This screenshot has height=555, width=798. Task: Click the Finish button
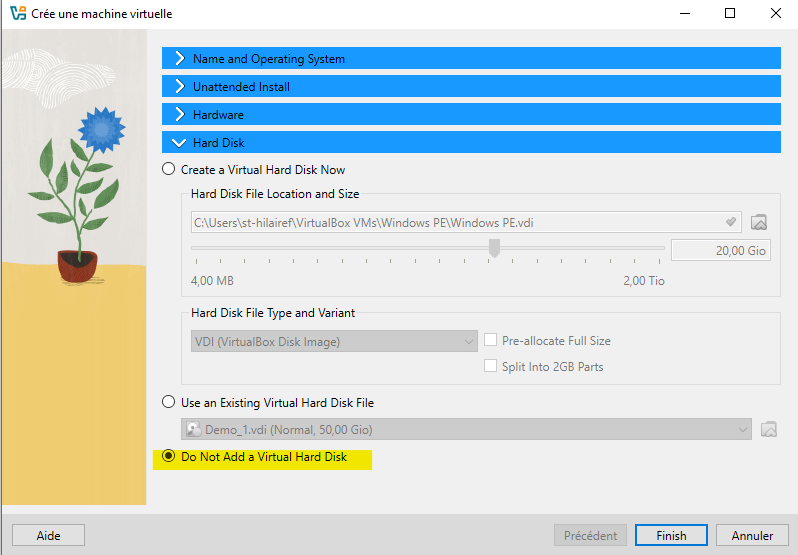coord(671,535)
